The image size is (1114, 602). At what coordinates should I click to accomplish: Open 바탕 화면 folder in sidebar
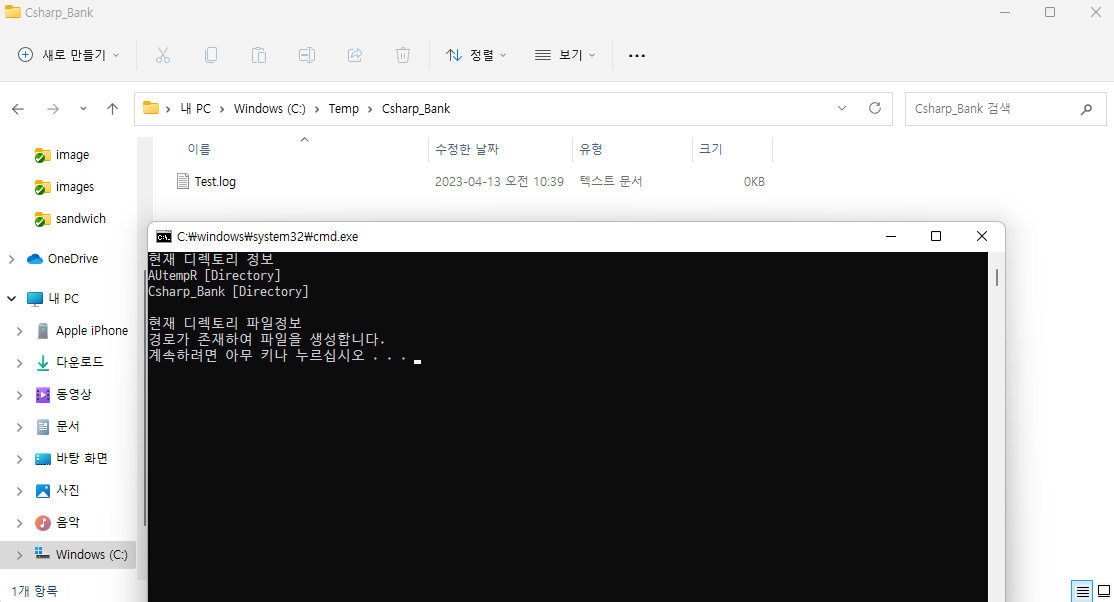click(82, 458)
